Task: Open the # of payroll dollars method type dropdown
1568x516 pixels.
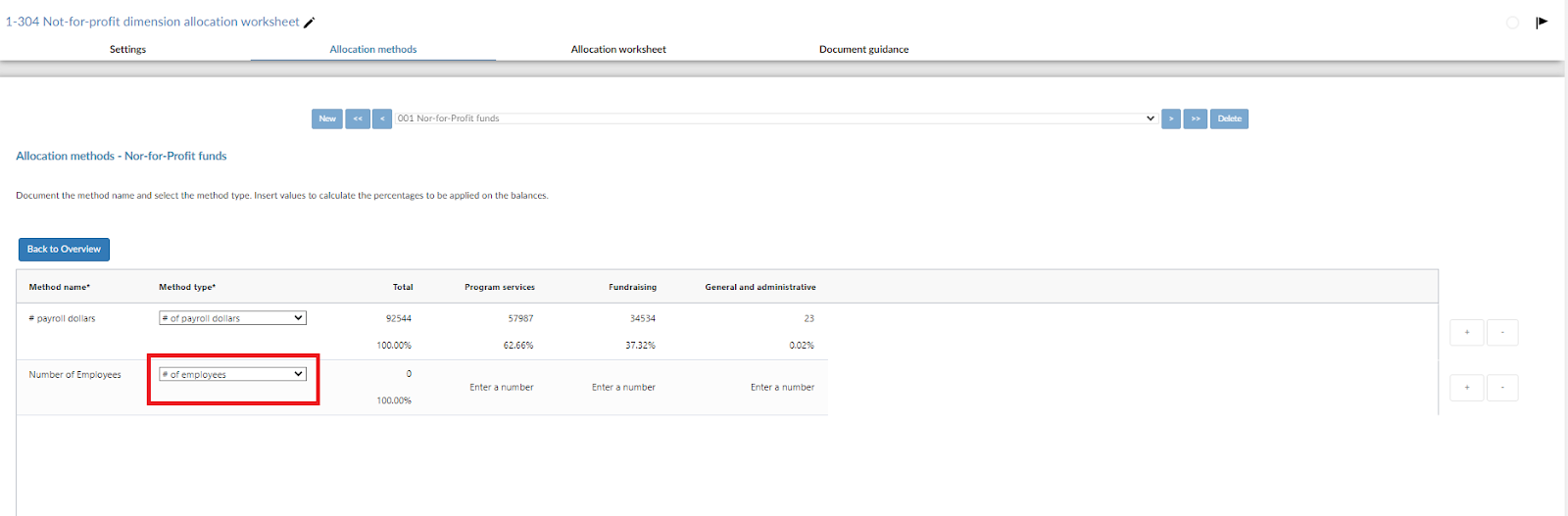Action: (x=233, y=318)
